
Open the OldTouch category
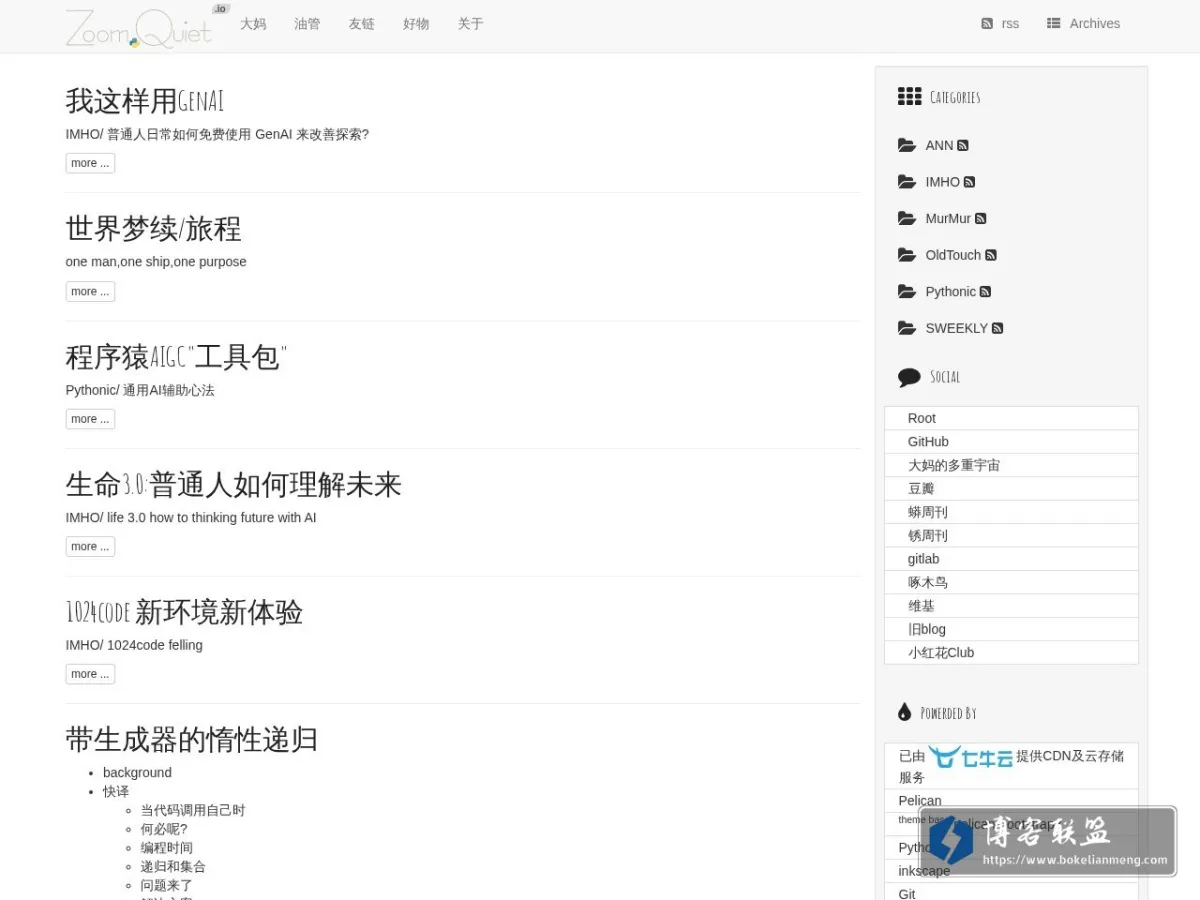click(x=953, y=255)
